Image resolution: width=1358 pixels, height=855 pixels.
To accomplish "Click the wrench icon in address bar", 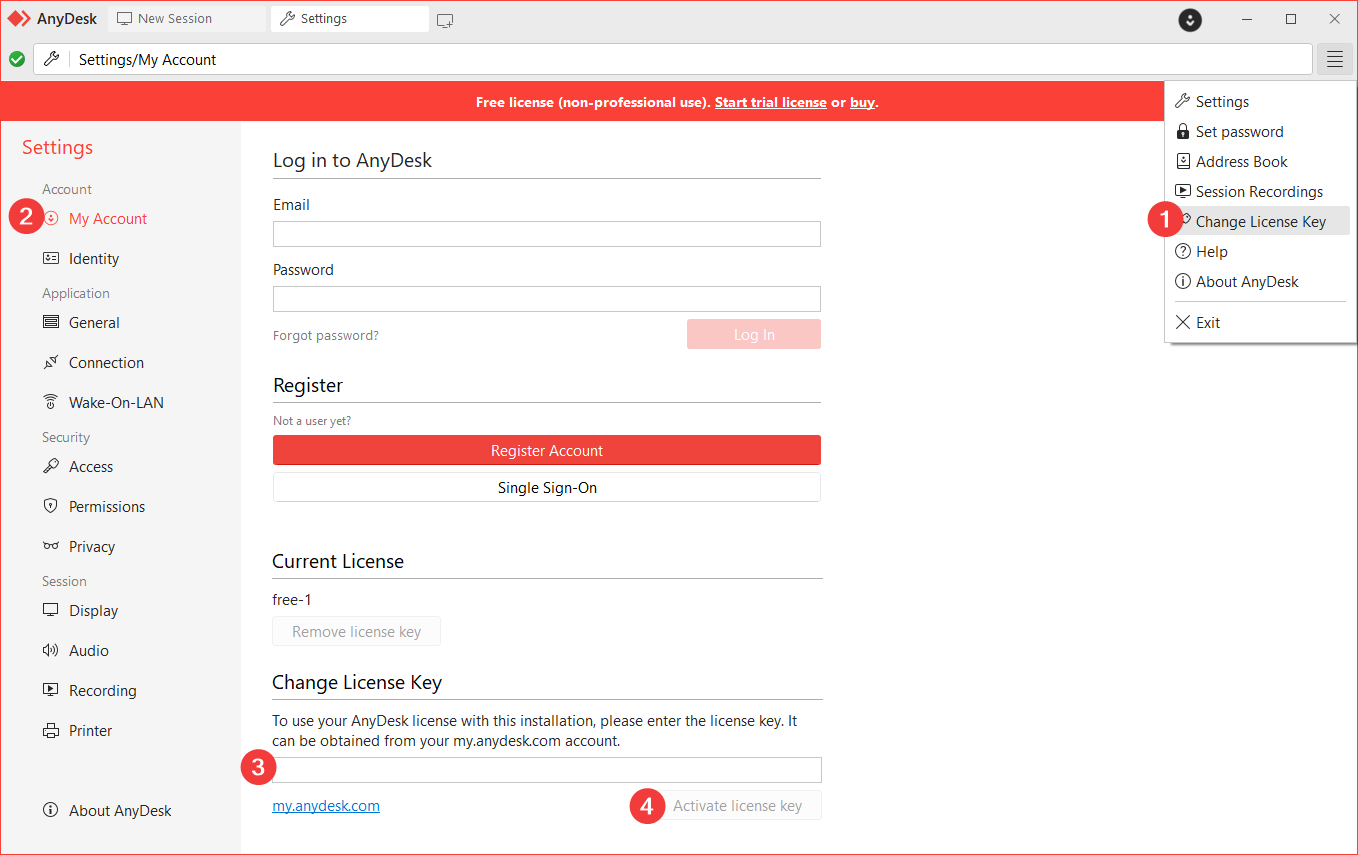I will [51, 59].
